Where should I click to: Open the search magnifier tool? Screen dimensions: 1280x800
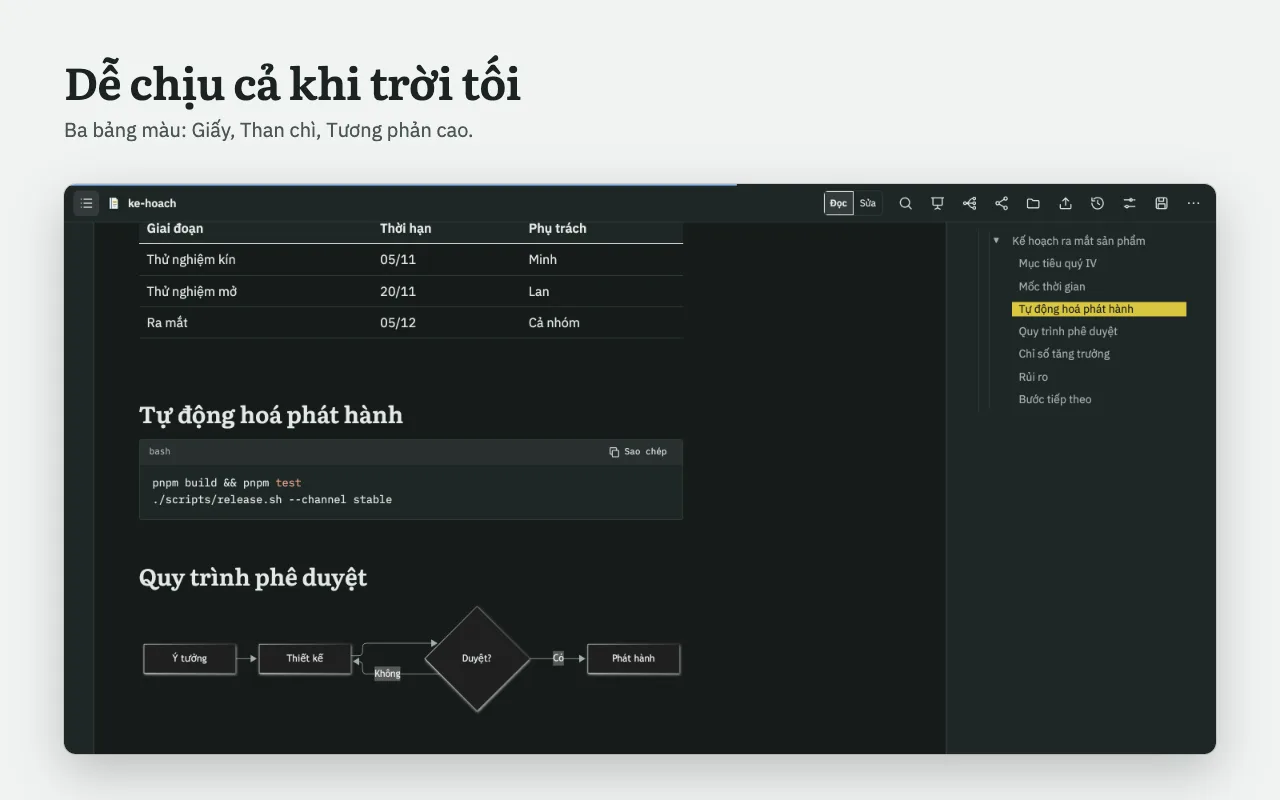pos(905,203)
